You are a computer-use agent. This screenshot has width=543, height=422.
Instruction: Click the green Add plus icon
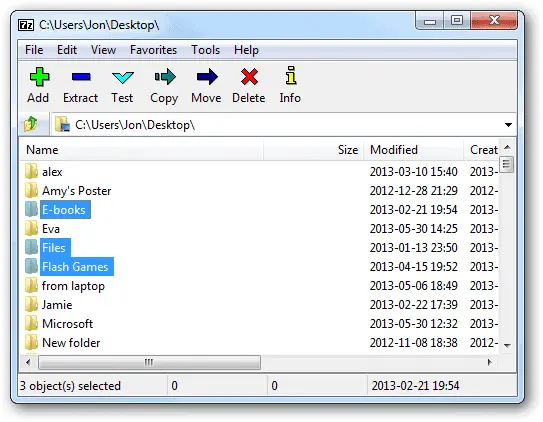point(39,77)
